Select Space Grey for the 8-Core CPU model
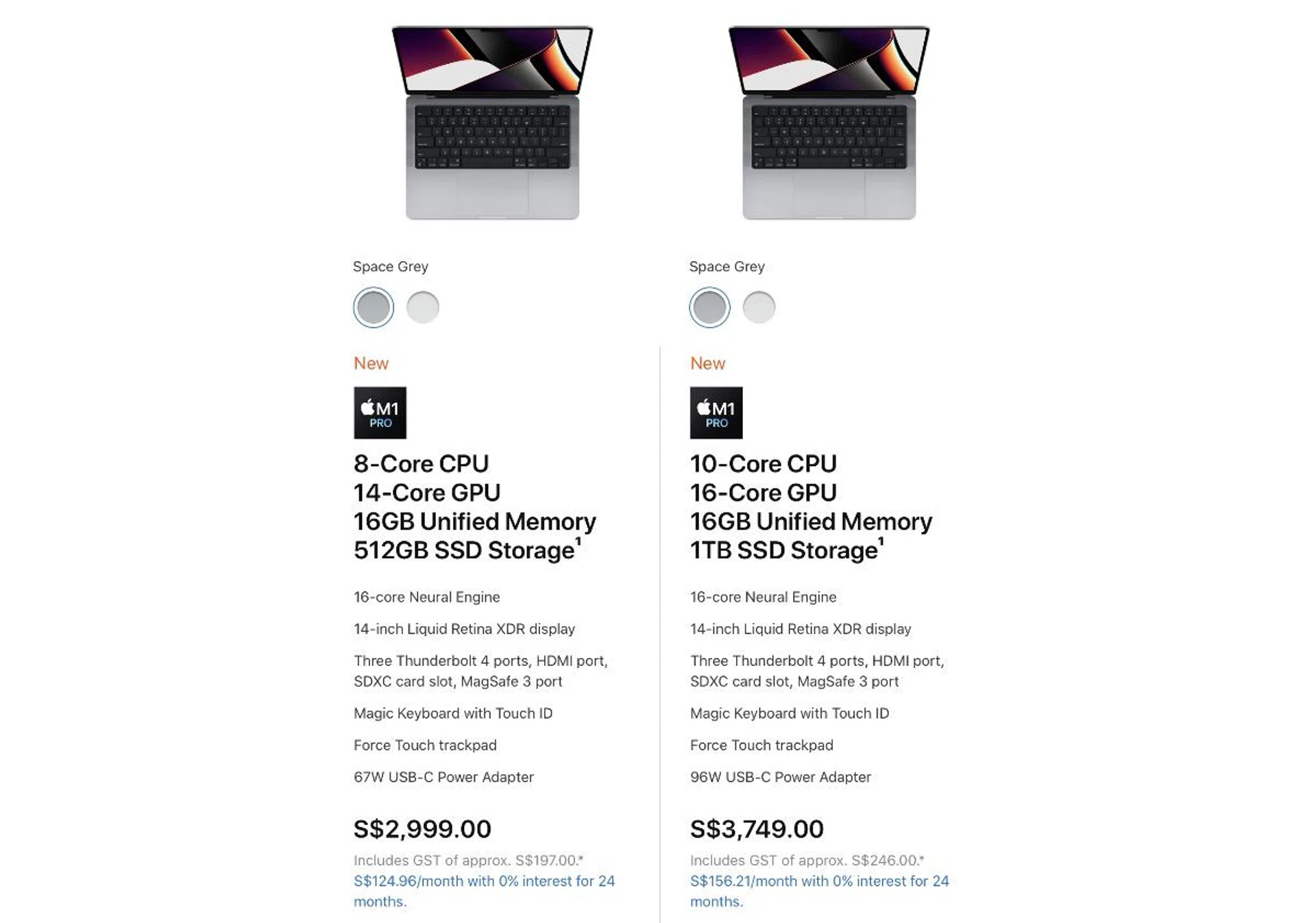 click(372, 307)
